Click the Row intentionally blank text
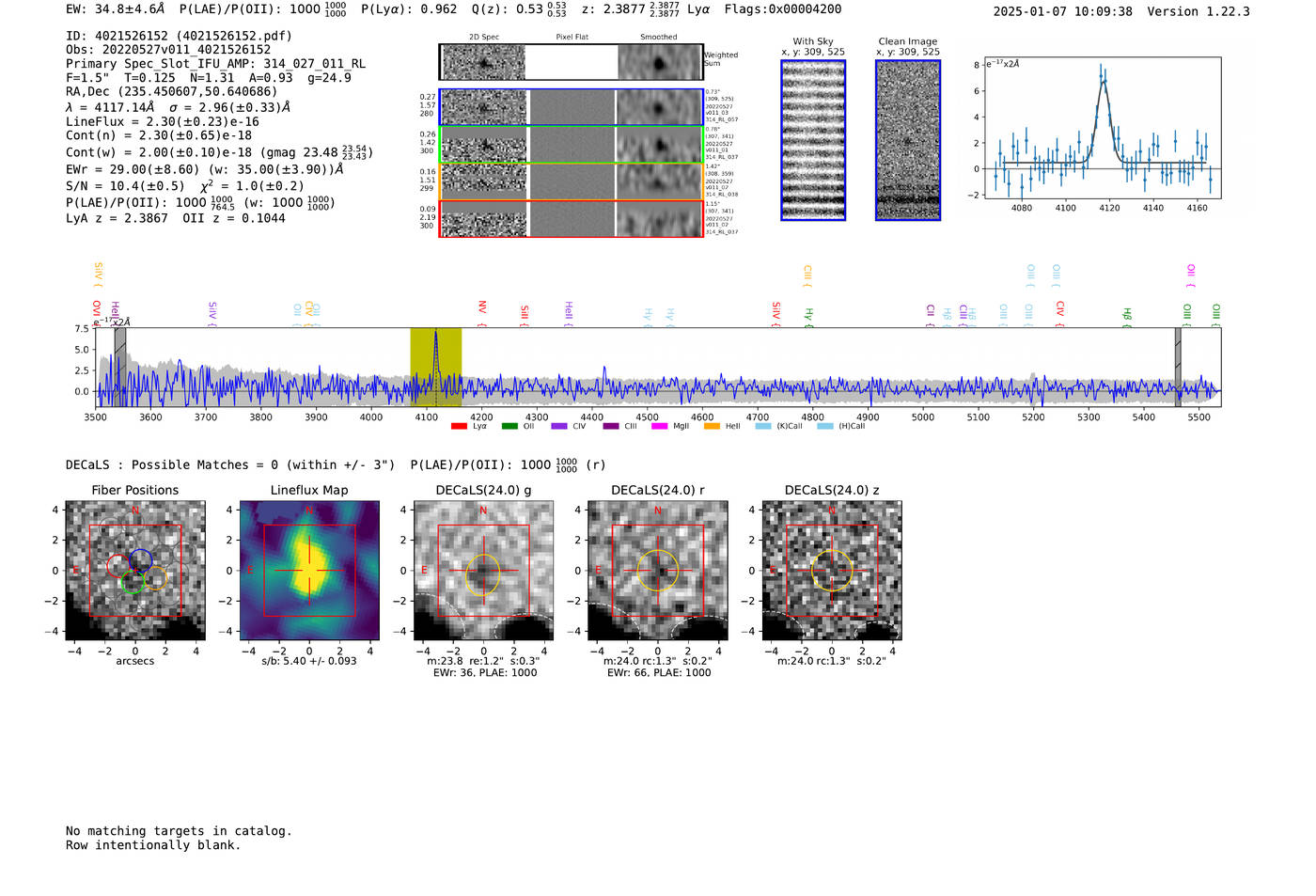The width and height of the screenshot is (1316, 896). (x=153, y=845)
